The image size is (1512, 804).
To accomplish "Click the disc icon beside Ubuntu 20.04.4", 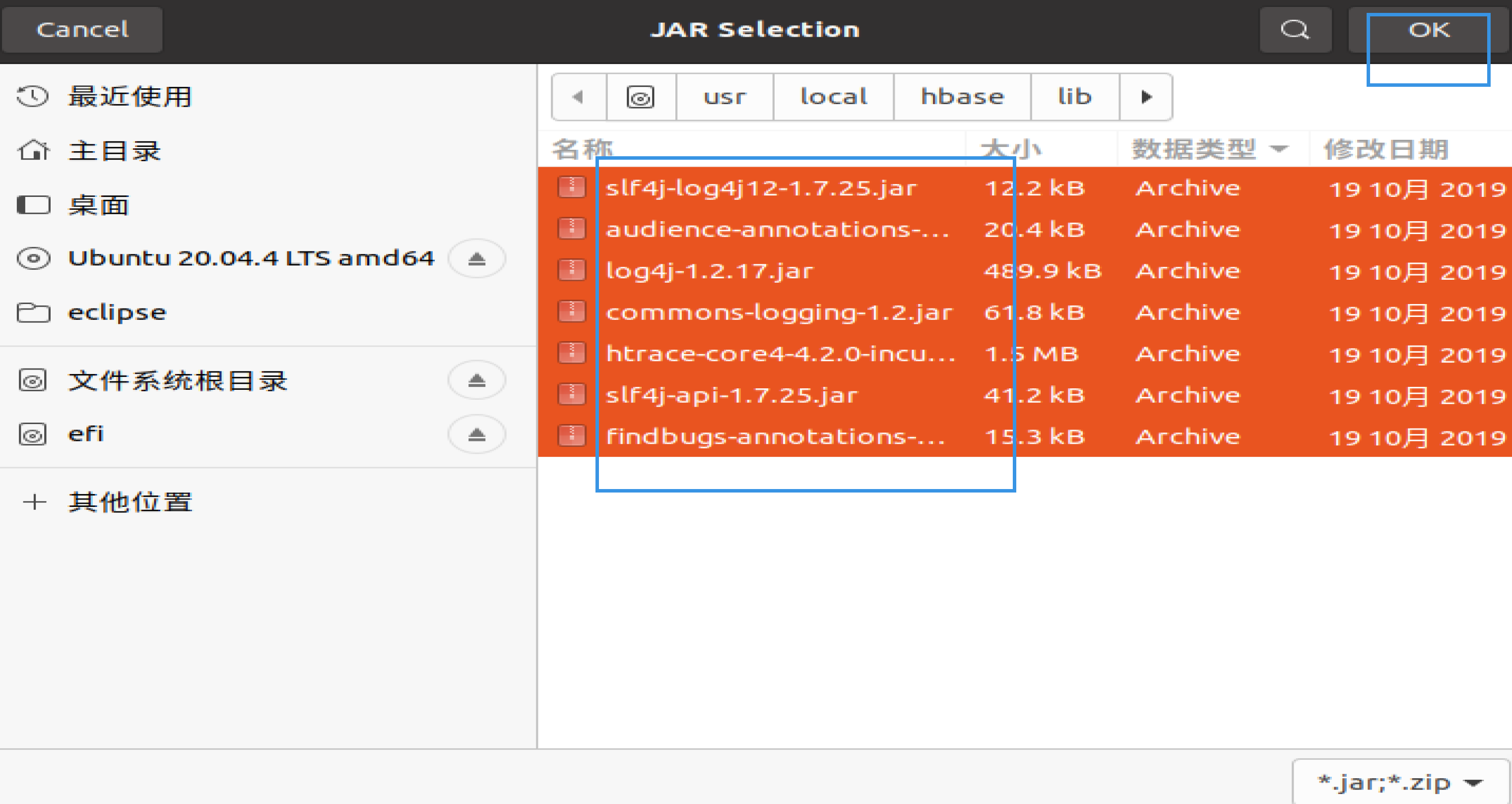I will (33, 258).
